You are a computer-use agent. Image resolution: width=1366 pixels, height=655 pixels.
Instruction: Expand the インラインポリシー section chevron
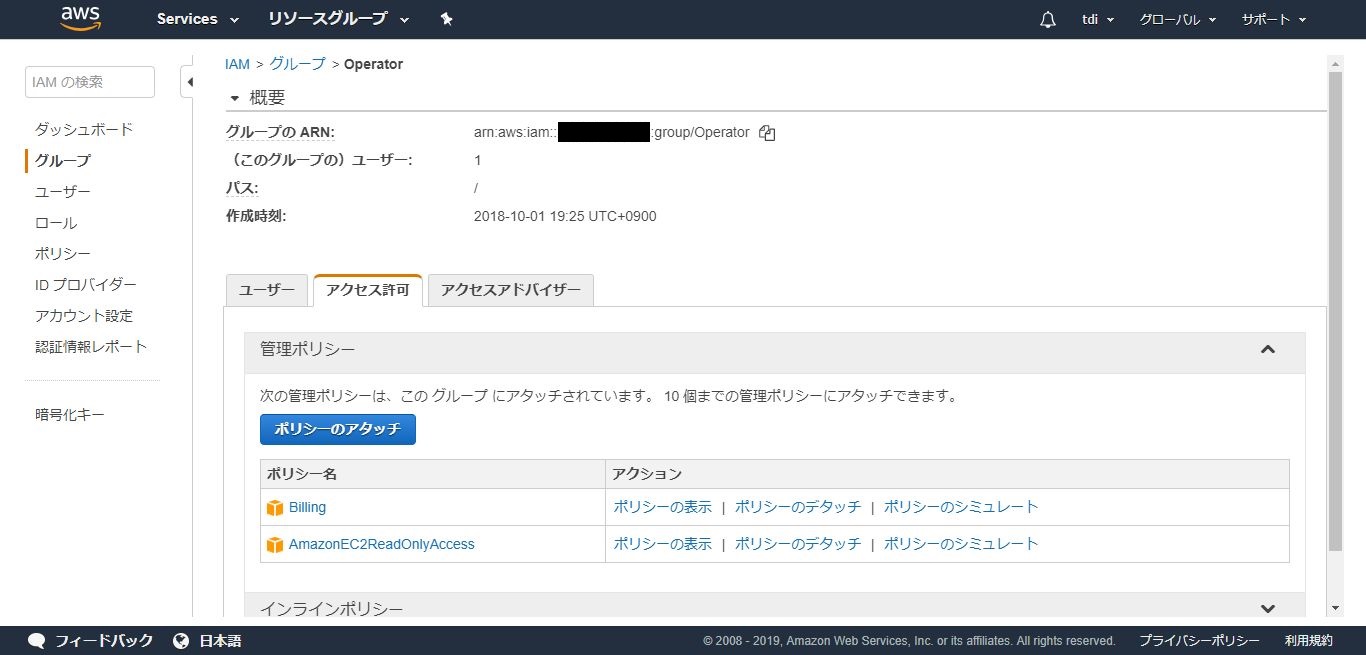(1267, 608)
